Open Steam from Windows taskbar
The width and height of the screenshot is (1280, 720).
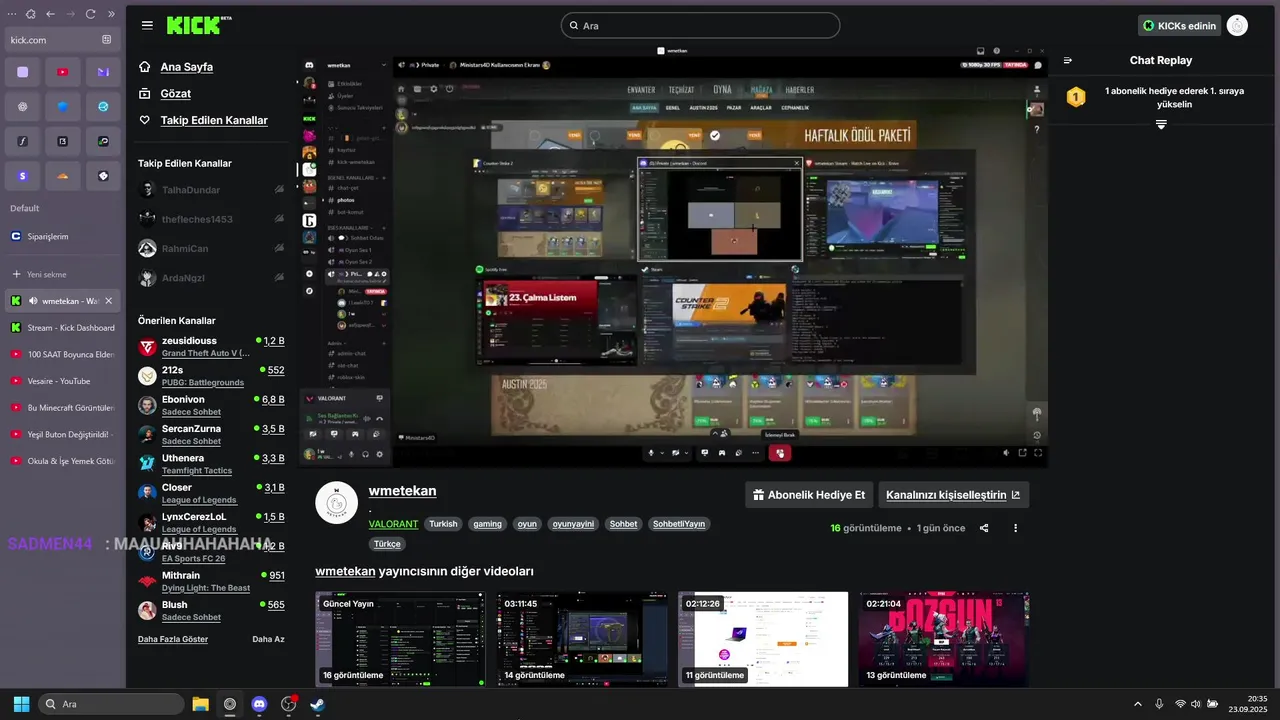click(x=317, y=704)
